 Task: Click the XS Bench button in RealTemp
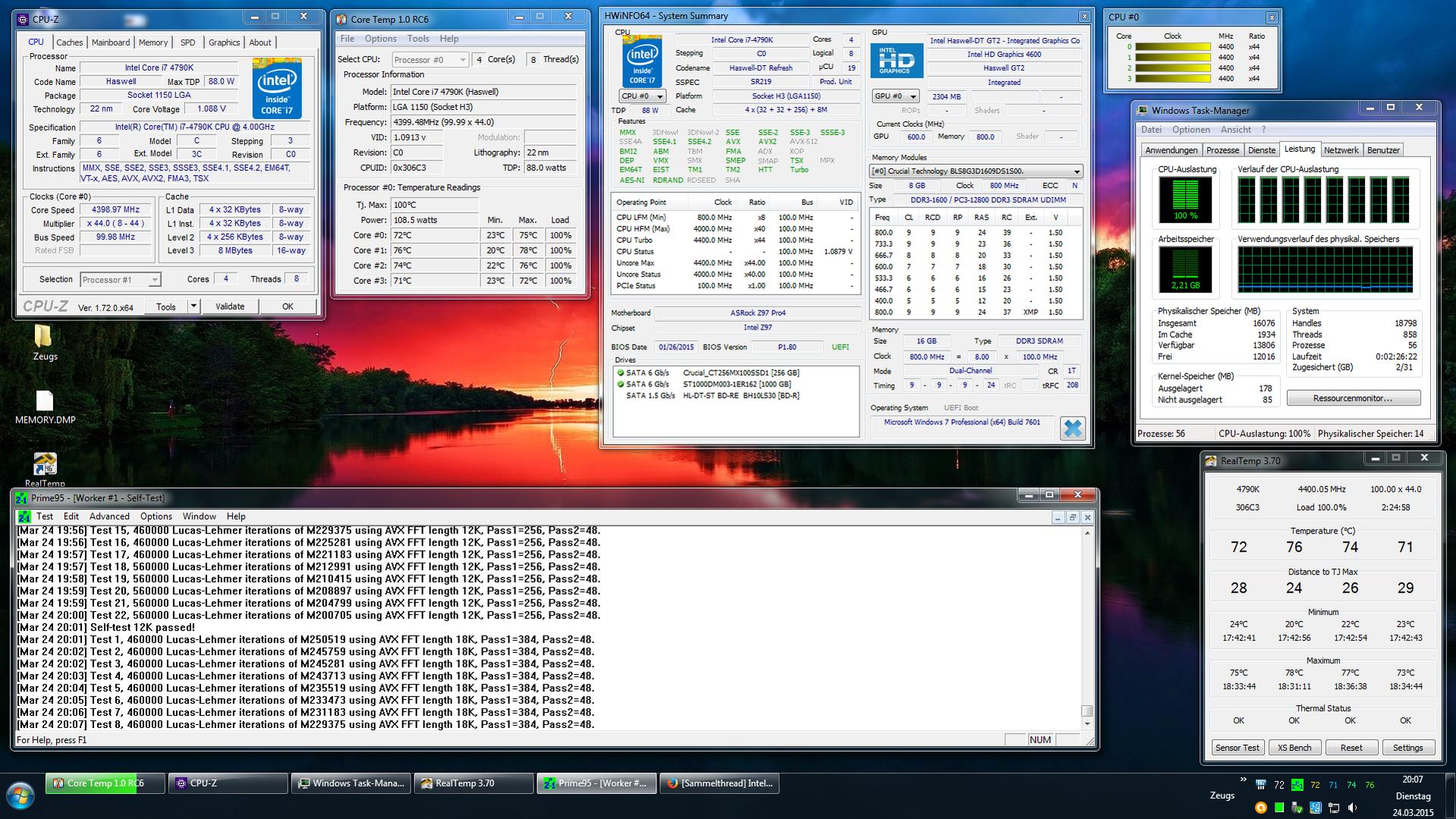1294,748
